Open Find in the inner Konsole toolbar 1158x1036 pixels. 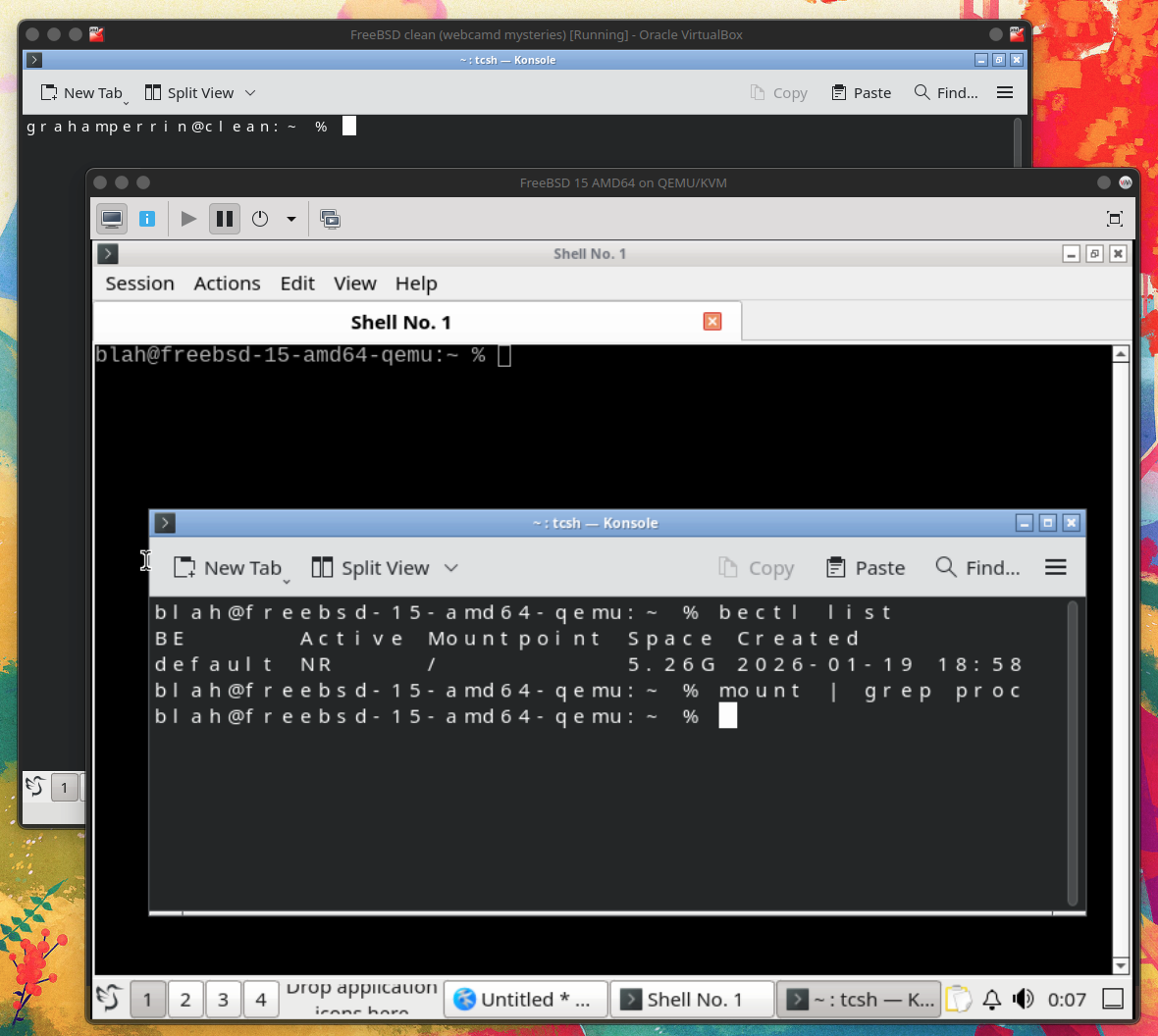tap(977, 568)
